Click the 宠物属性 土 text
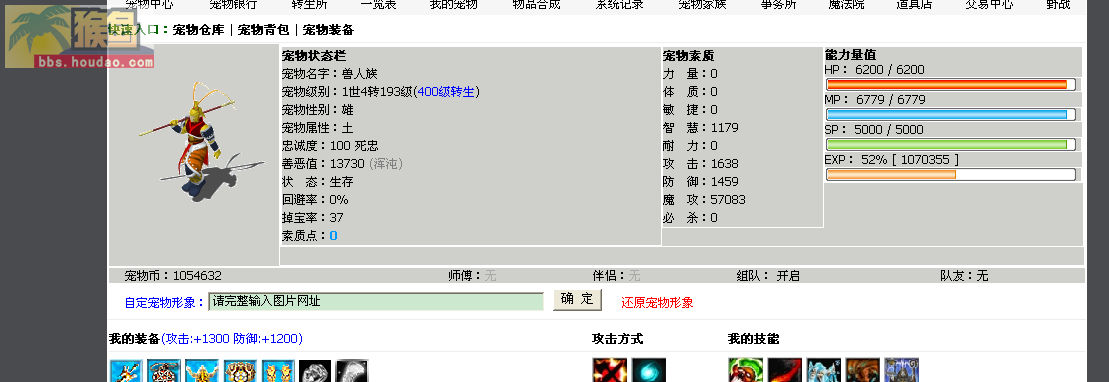The height and width of the screenshot is (382, 1109). [318, 128]
